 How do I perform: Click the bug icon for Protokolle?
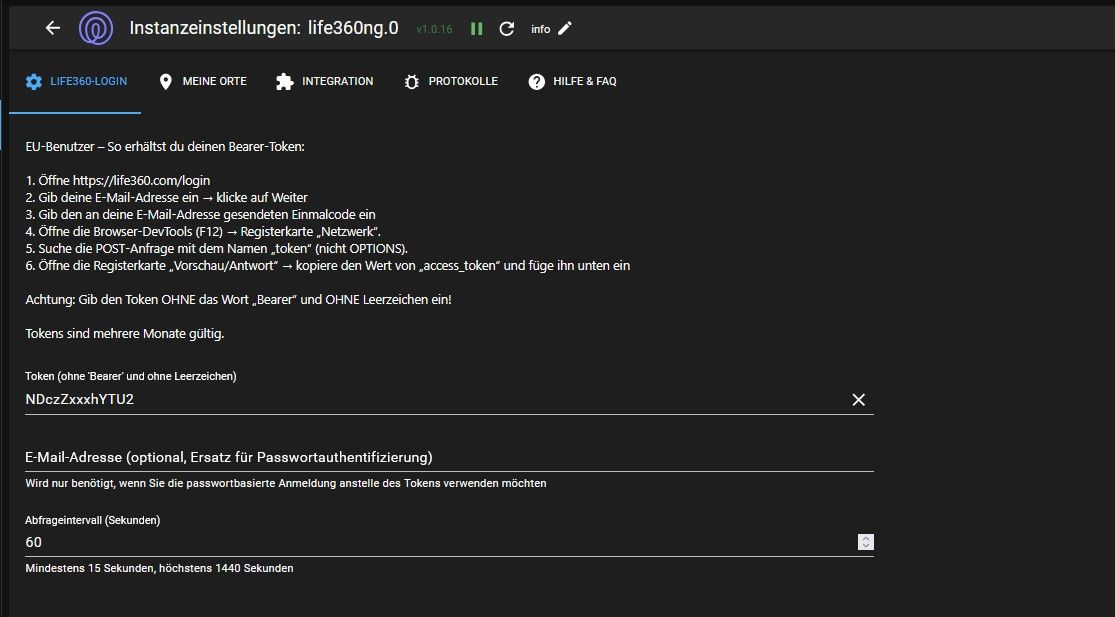[411, 82]
